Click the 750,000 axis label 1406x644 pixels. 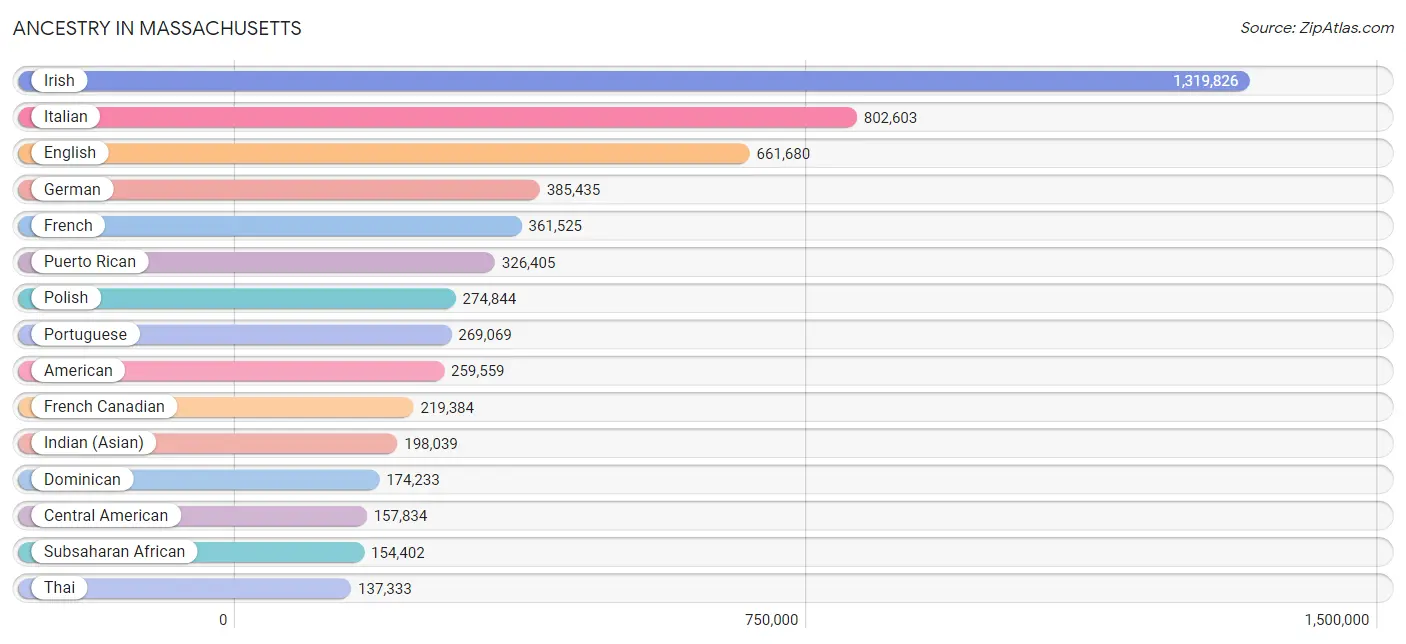point(771,620)
